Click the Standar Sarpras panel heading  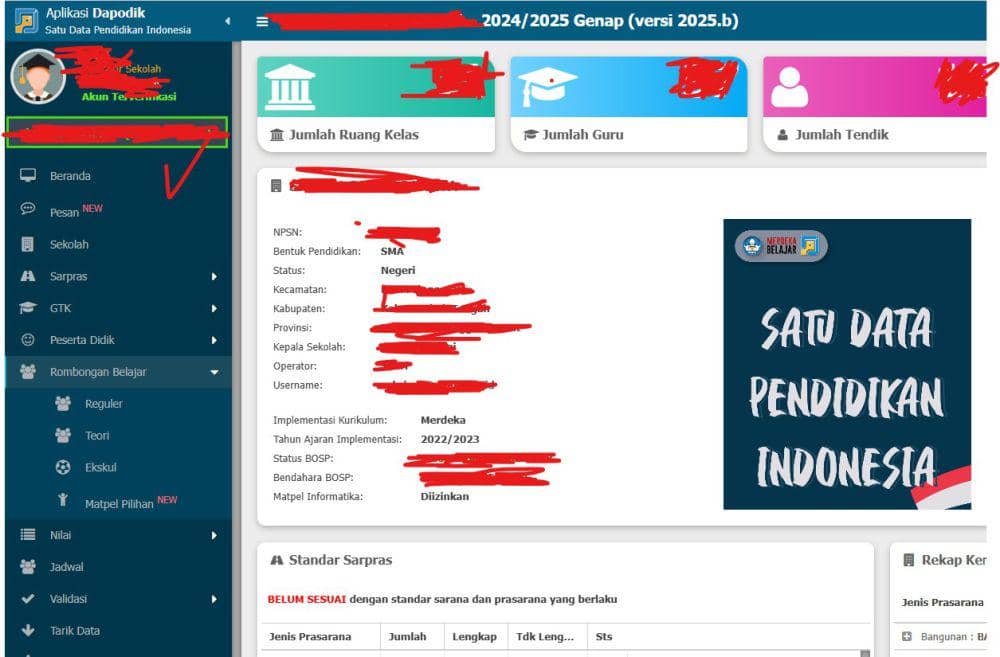tap(341, 560)
